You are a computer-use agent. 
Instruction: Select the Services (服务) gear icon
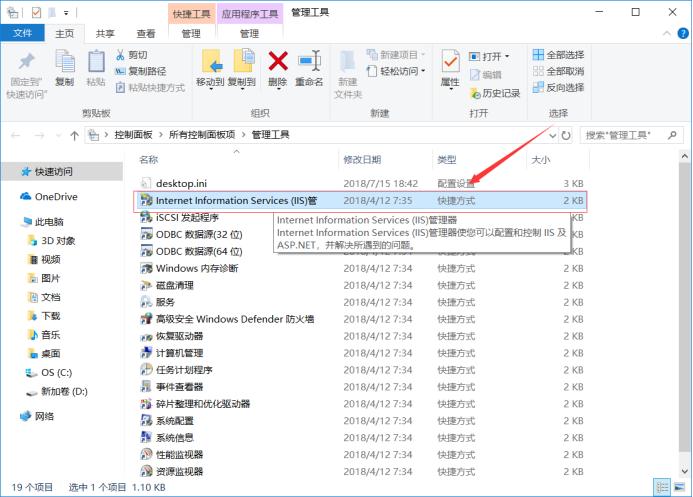point(146,302)
